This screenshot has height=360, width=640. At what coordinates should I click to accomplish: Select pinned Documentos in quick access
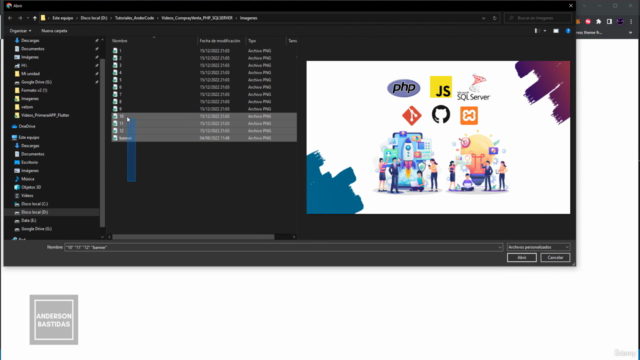33,49
